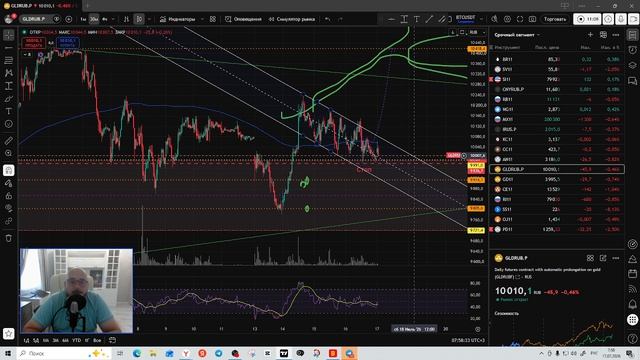640x360 pixels.
Task: Activate the zoom in tool
Action: tap(9, 153)
